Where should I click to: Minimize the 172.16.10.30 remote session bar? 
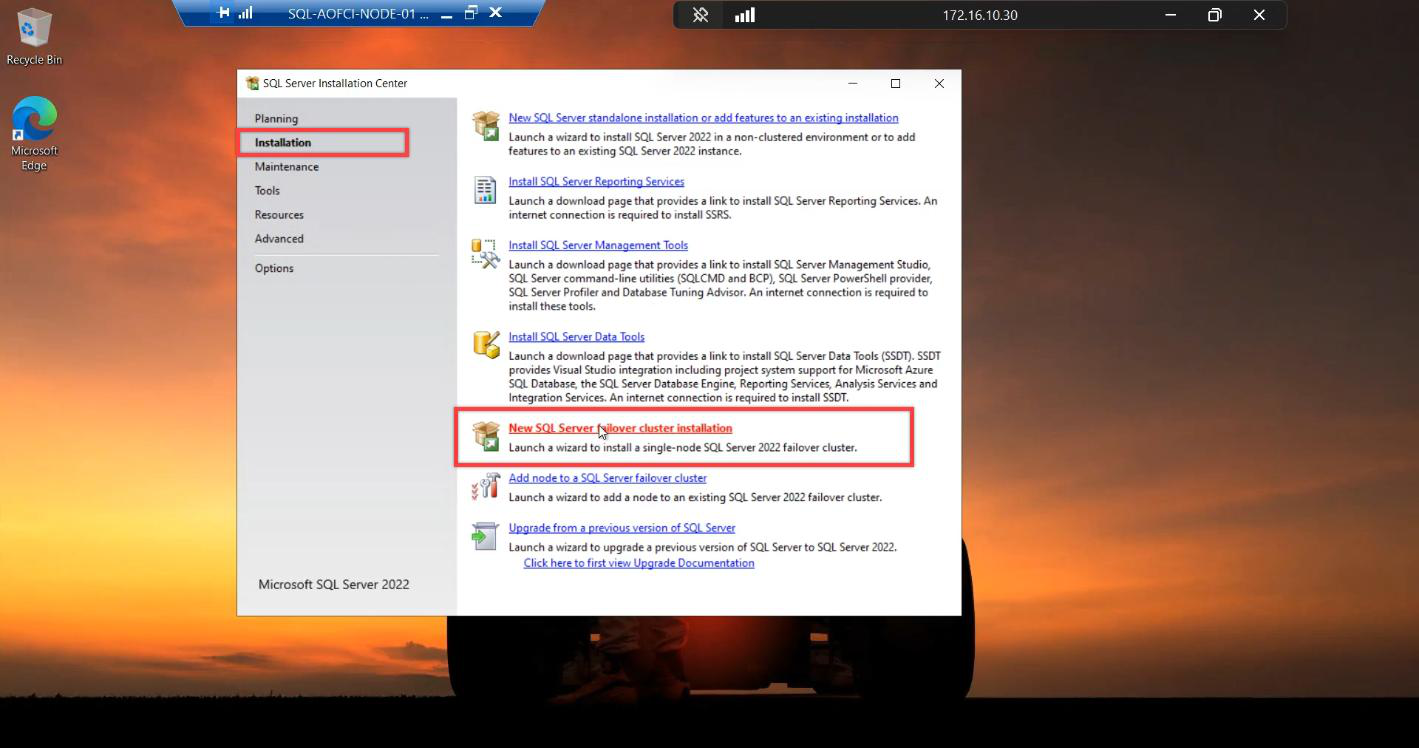click(1171, 15)
